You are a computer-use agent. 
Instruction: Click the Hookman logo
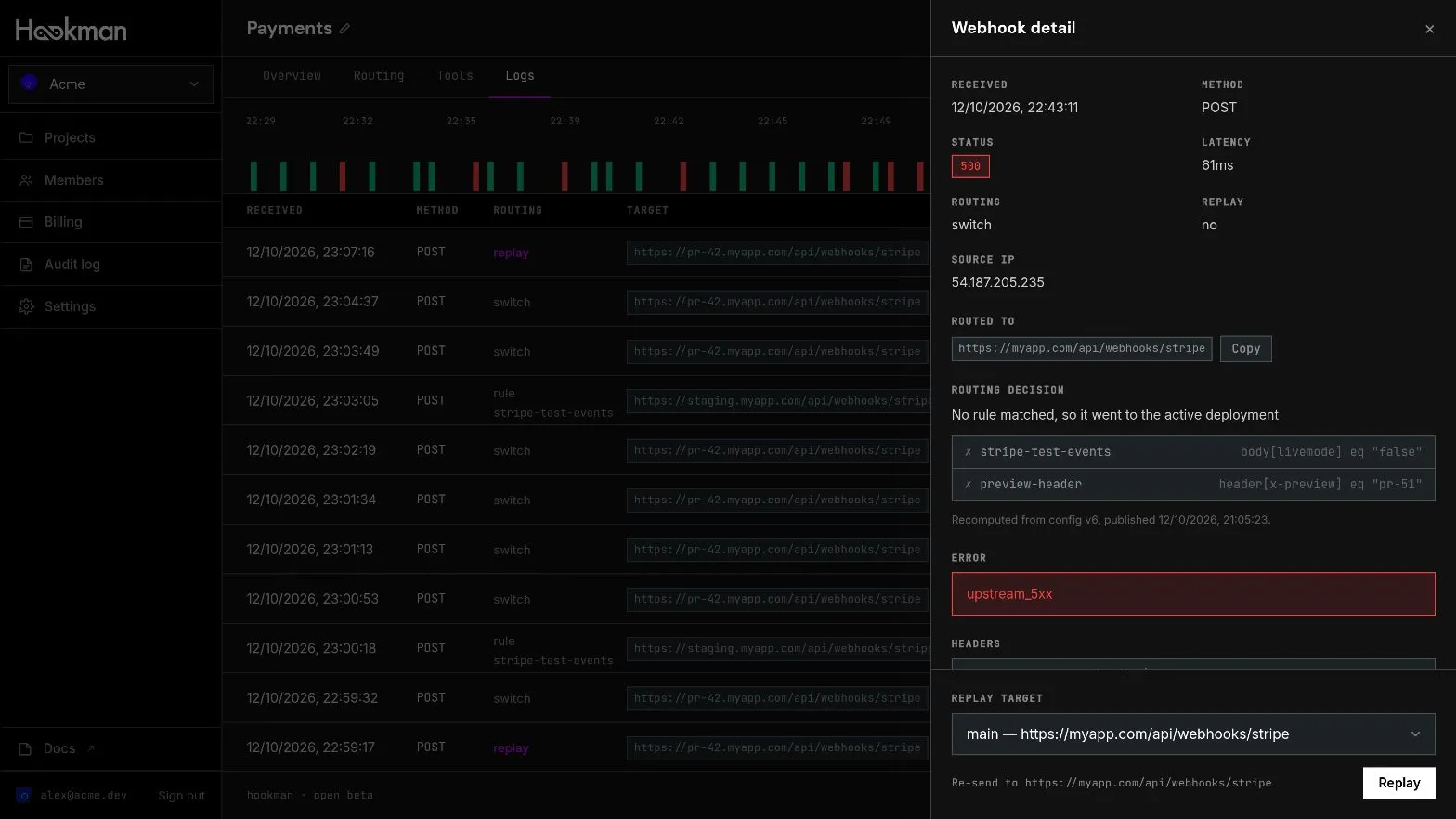pos(71,30)
